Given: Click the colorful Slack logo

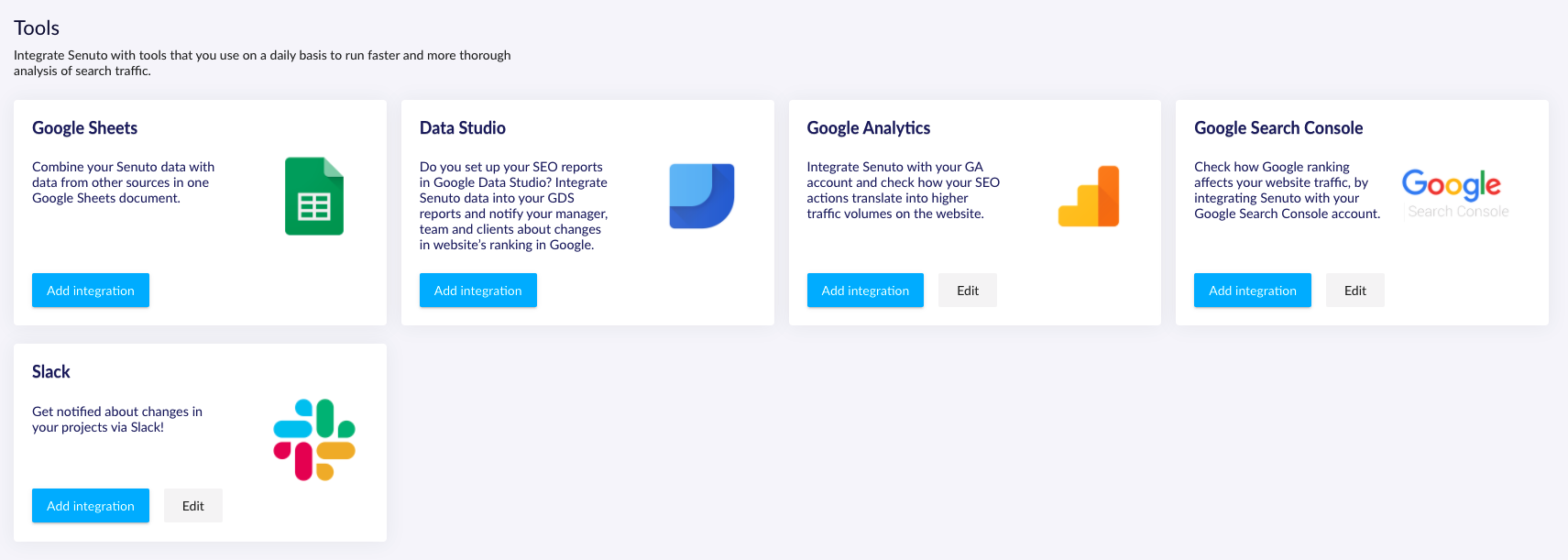Looking at the screenshot, I should coord(314,440).
